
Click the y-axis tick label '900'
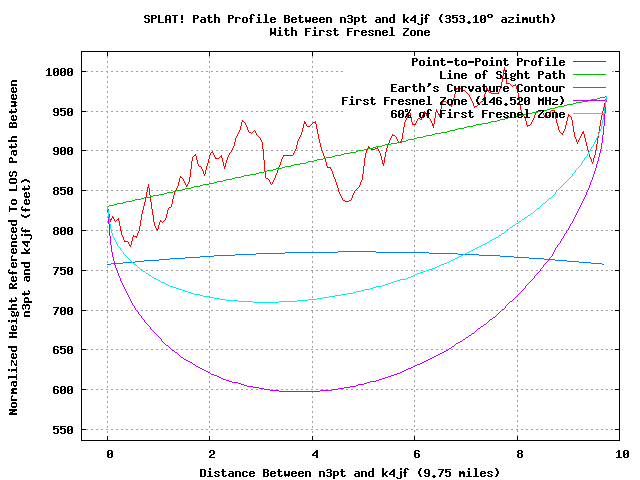63,151
